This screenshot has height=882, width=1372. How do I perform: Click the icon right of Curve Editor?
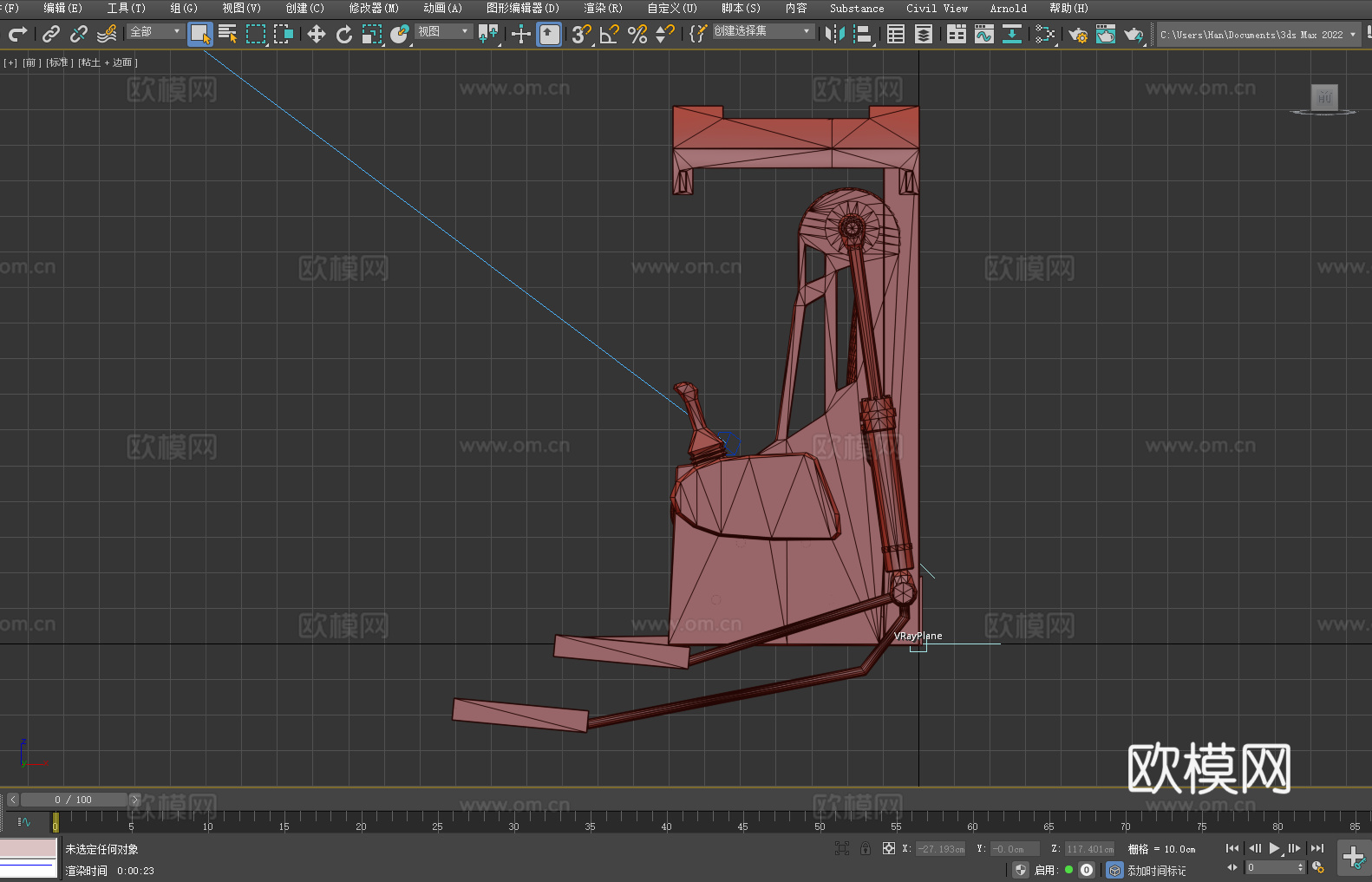tap(1012, 34)
